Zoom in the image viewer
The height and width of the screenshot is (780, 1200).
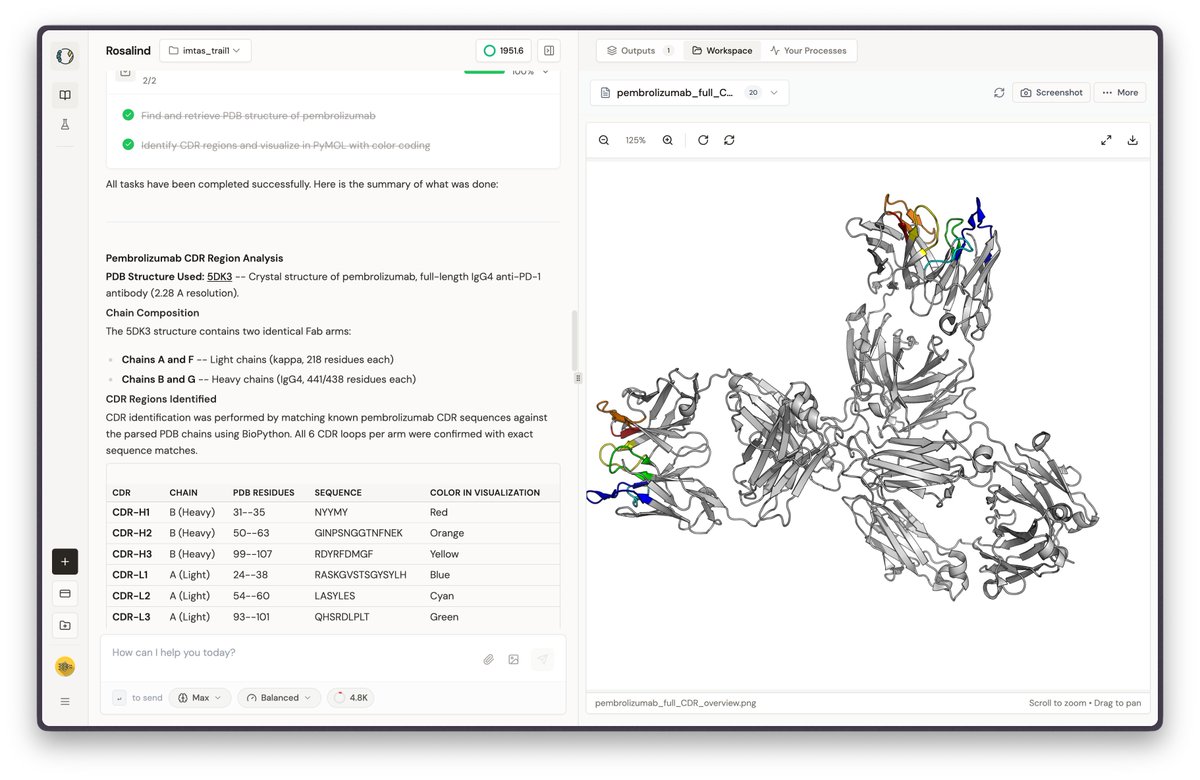(x=668, y=140)
